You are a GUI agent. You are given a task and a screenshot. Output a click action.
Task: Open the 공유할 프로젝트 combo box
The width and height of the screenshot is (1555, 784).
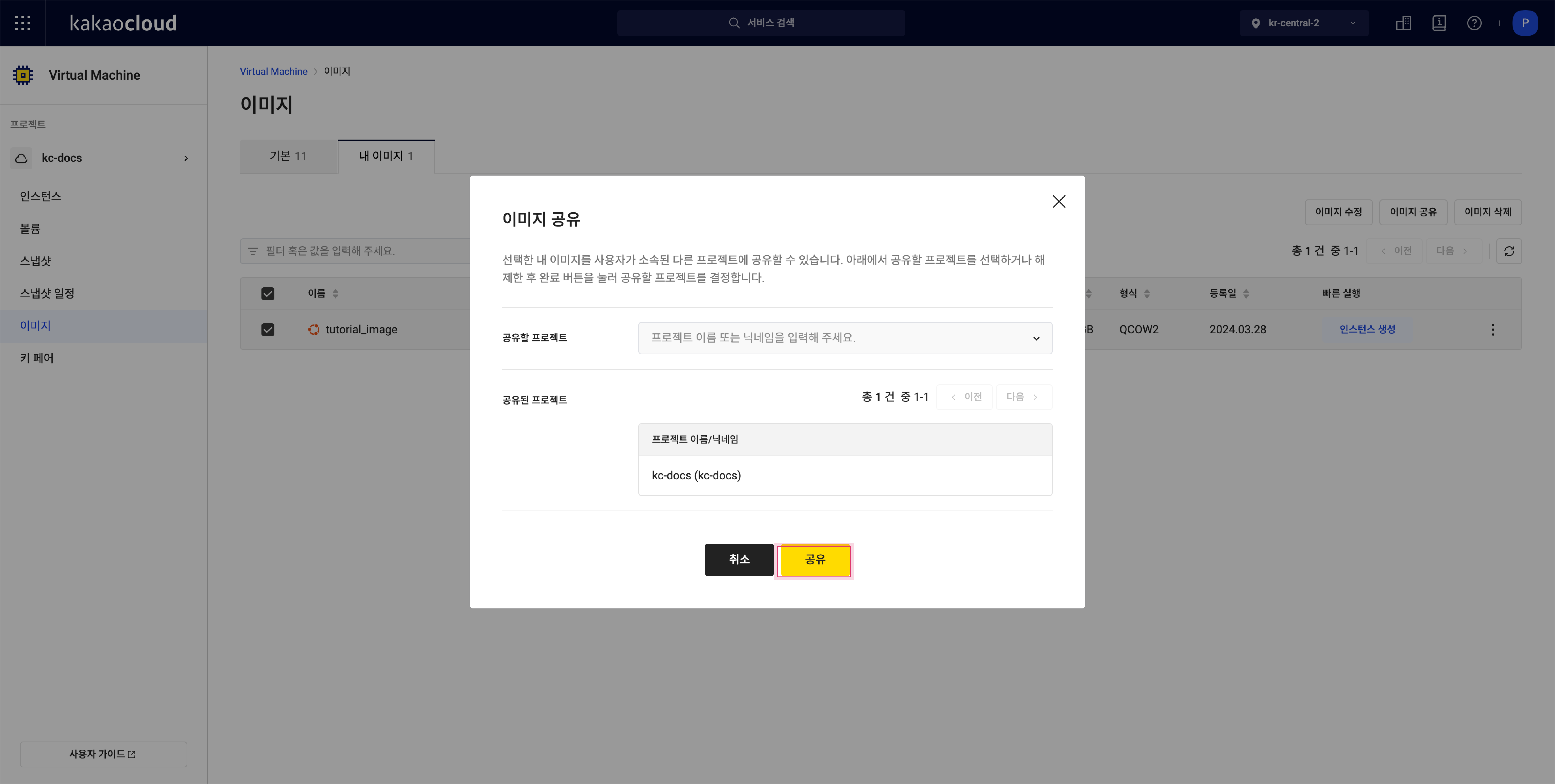click(845, 338)
